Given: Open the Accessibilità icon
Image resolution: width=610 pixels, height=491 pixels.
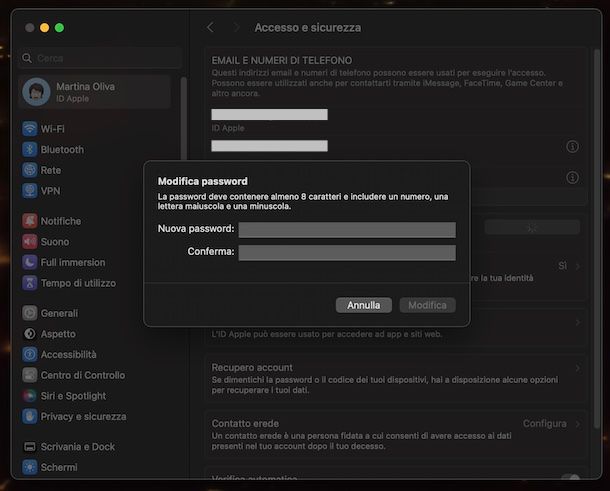Looking at the screenshot, I should click(x=30, y=354).
